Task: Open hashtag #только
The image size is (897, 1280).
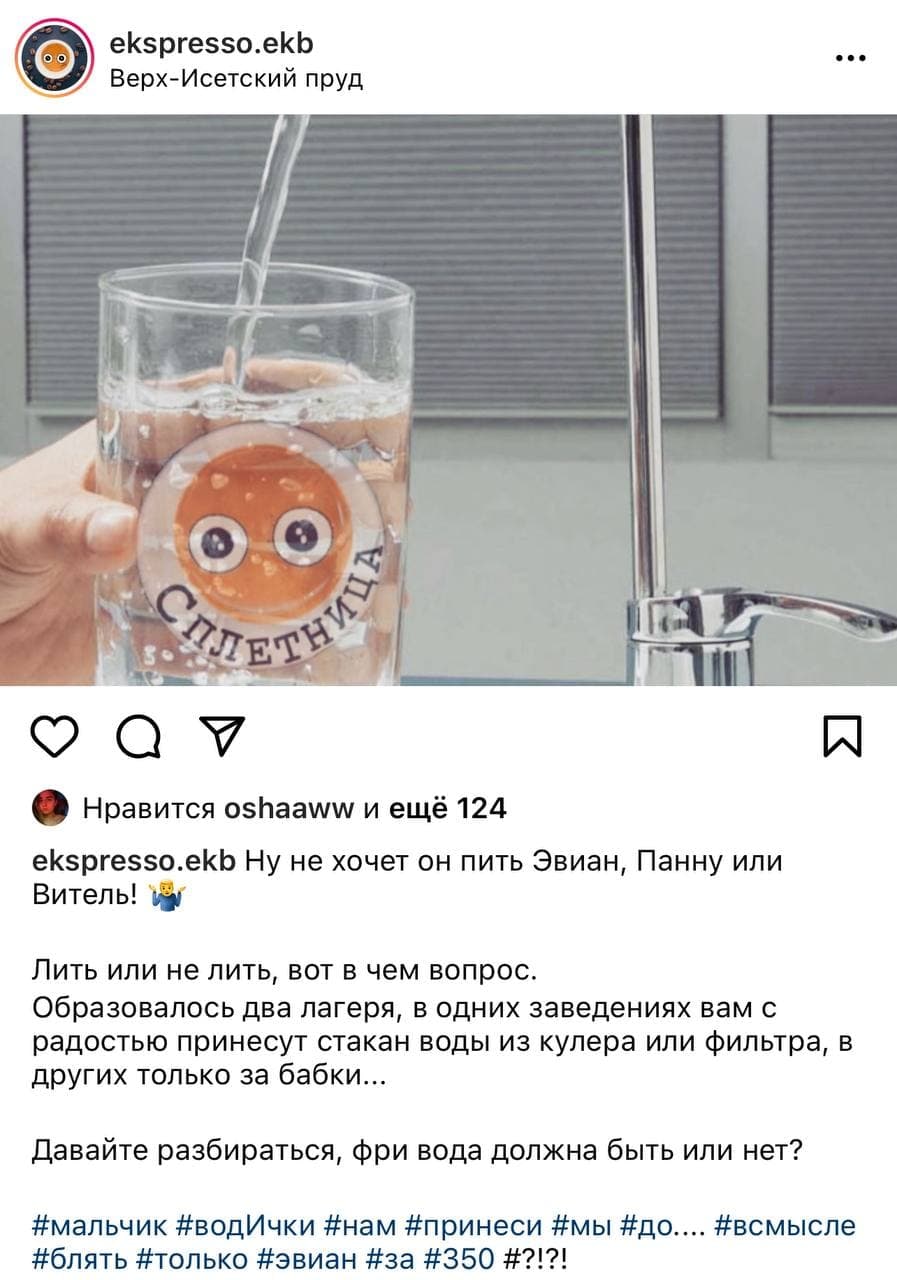Action: pos(189,1257)
